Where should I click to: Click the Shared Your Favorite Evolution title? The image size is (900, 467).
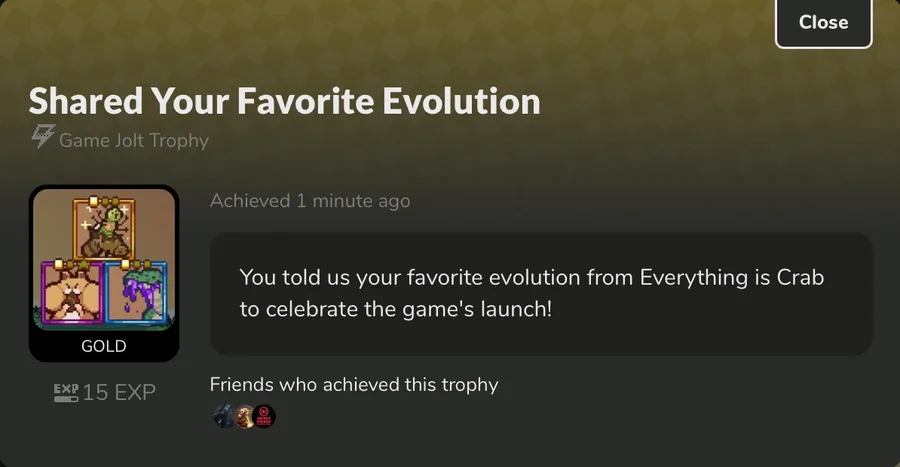285,101
